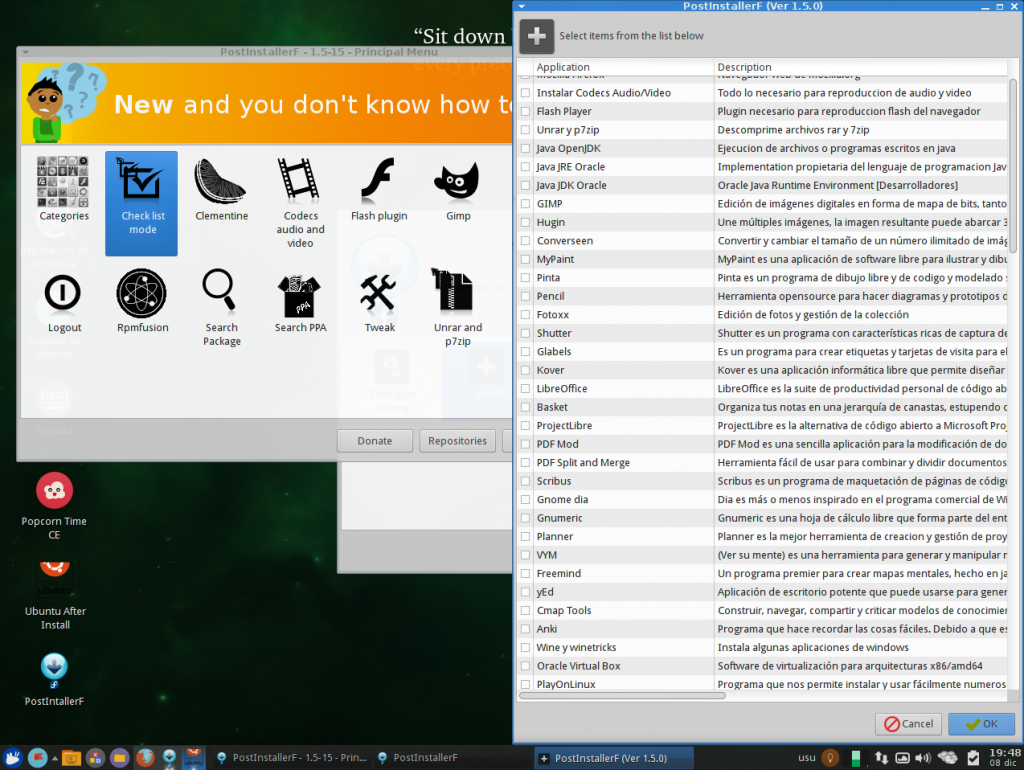The height and width of the screenshot is (770, 1024).
Task: Click the Freemind row
Action: pyautogui.click(x=762, y=573)
